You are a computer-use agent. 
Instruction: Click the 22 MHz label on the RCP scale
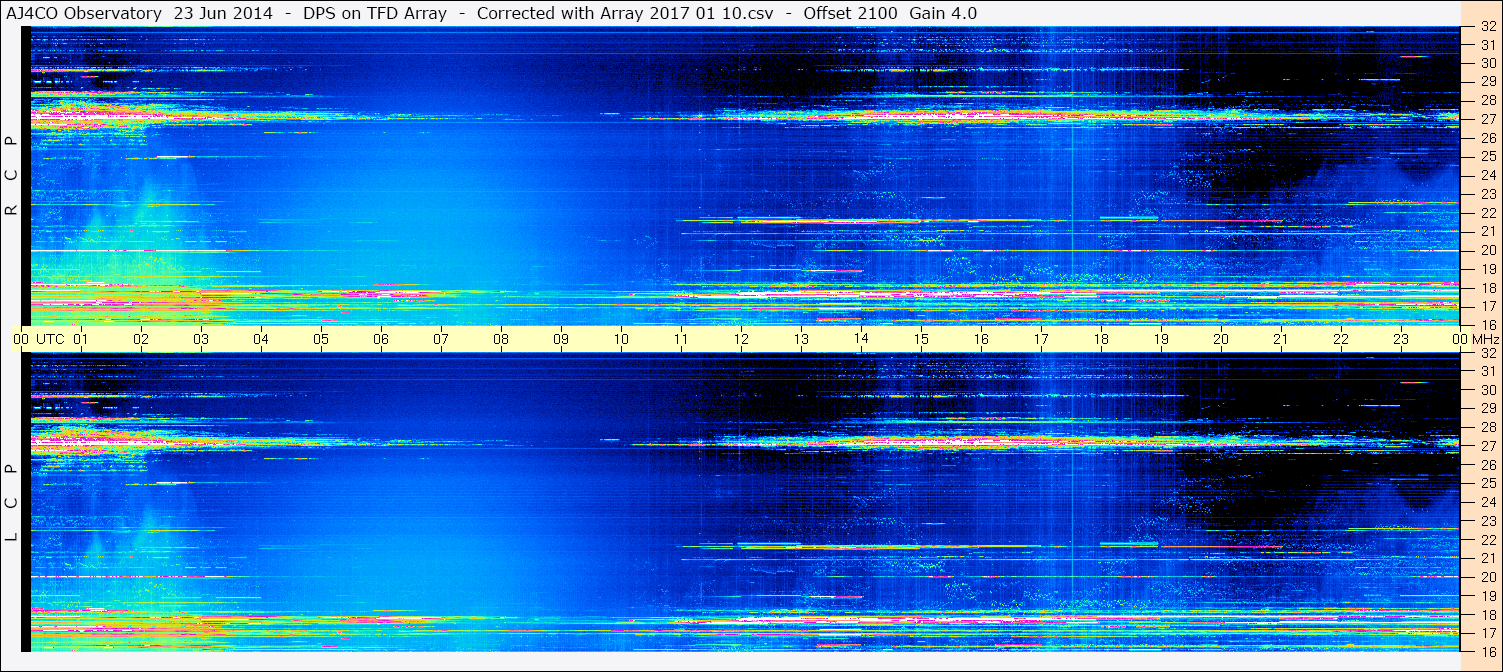1487,213
